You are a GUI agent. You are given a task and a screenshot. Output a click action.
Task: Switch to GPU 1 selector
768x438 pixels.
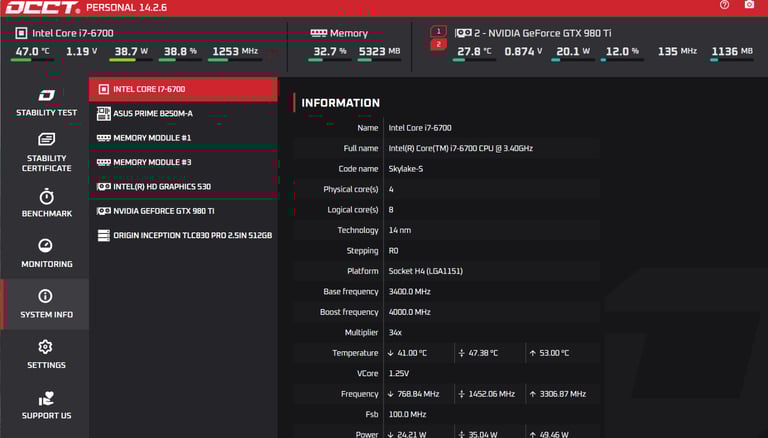tap(438, 31)
